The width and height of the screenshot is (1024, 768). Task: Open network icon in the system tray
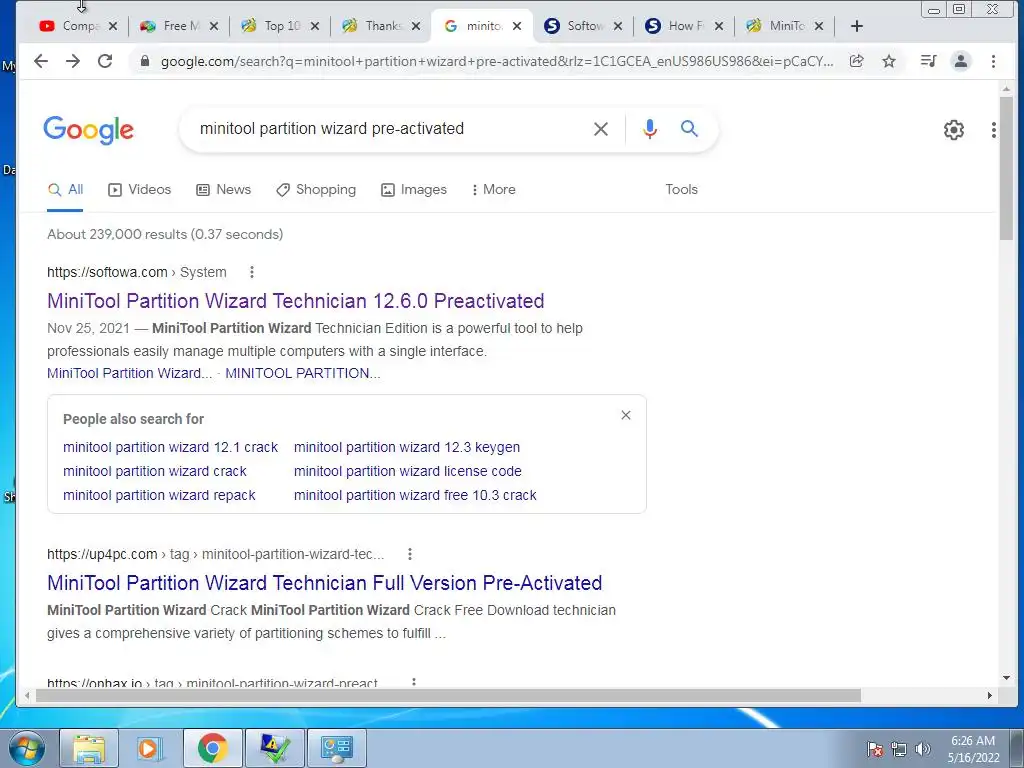click(x=899, y=749)
